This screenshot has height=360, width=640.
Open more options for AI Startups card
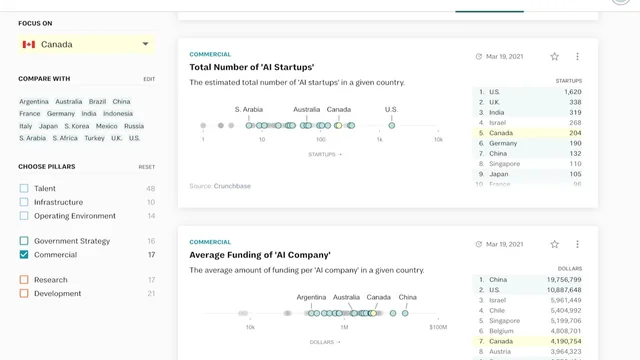577,56
